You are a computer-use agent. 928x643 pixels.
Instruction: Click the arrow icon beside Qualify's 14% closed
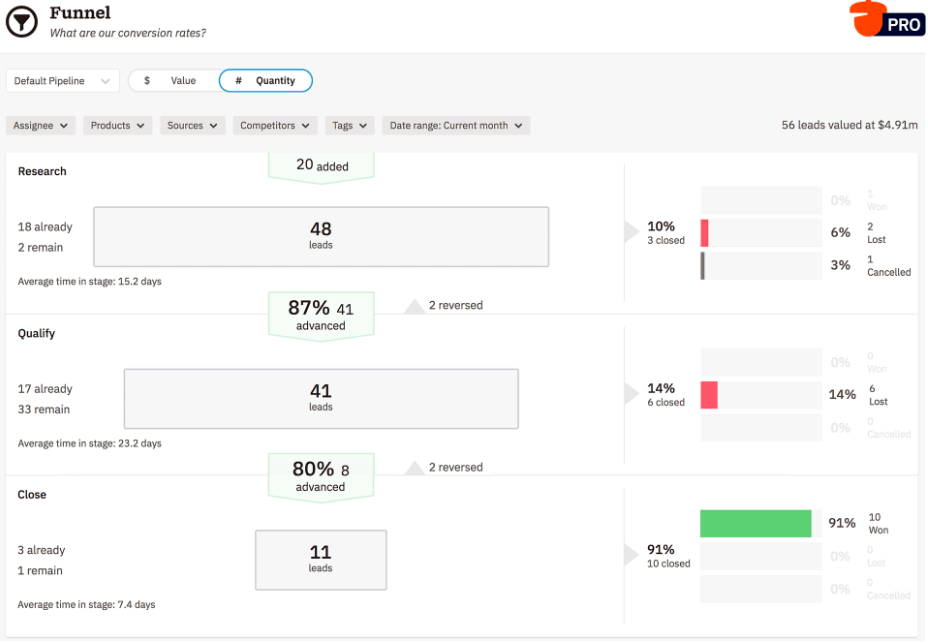coord(630,395)
